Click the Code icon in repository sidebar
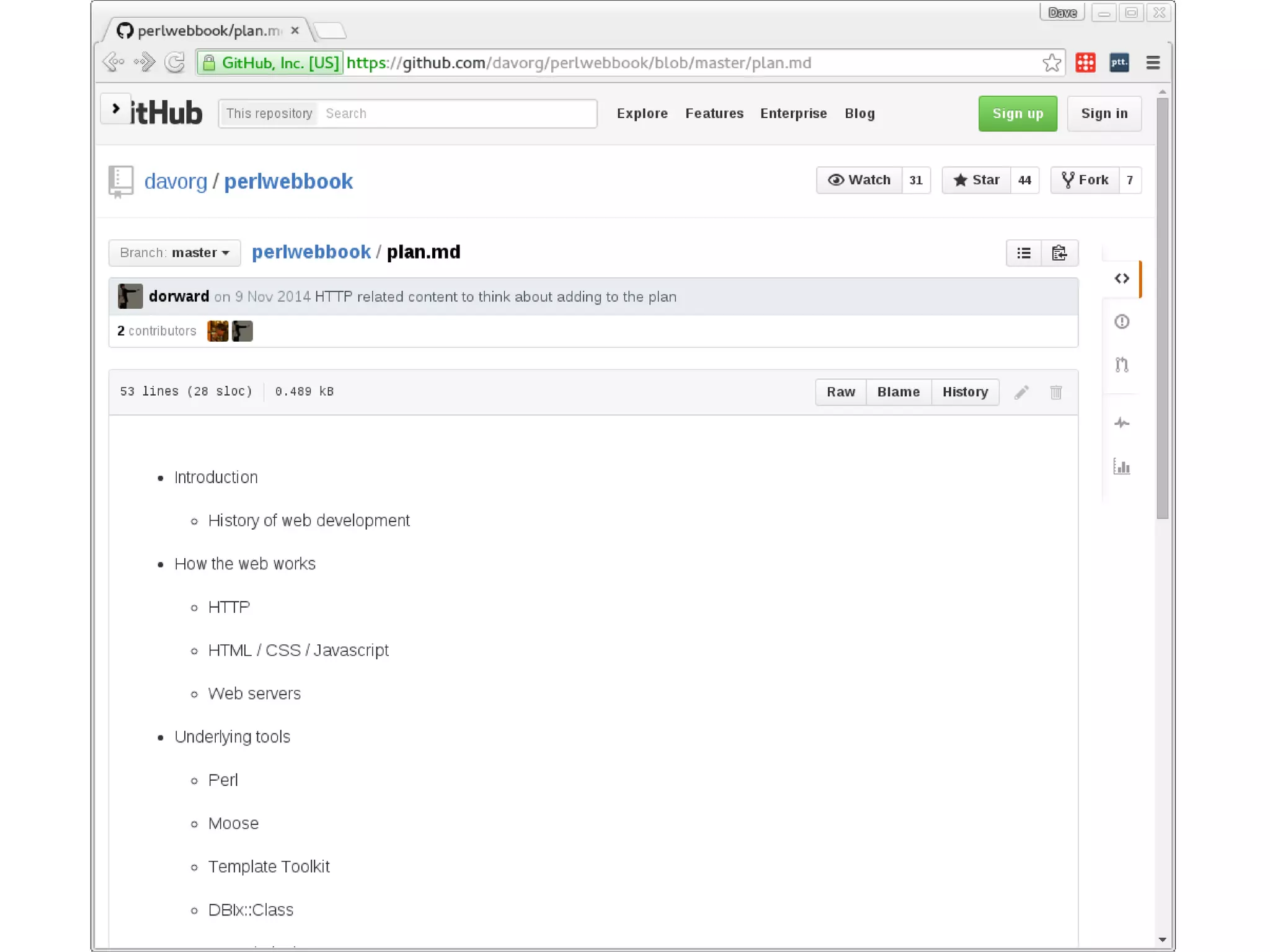Viewport: 1270px width, 952px height. pyautogui.click(x=1121, y=278)
